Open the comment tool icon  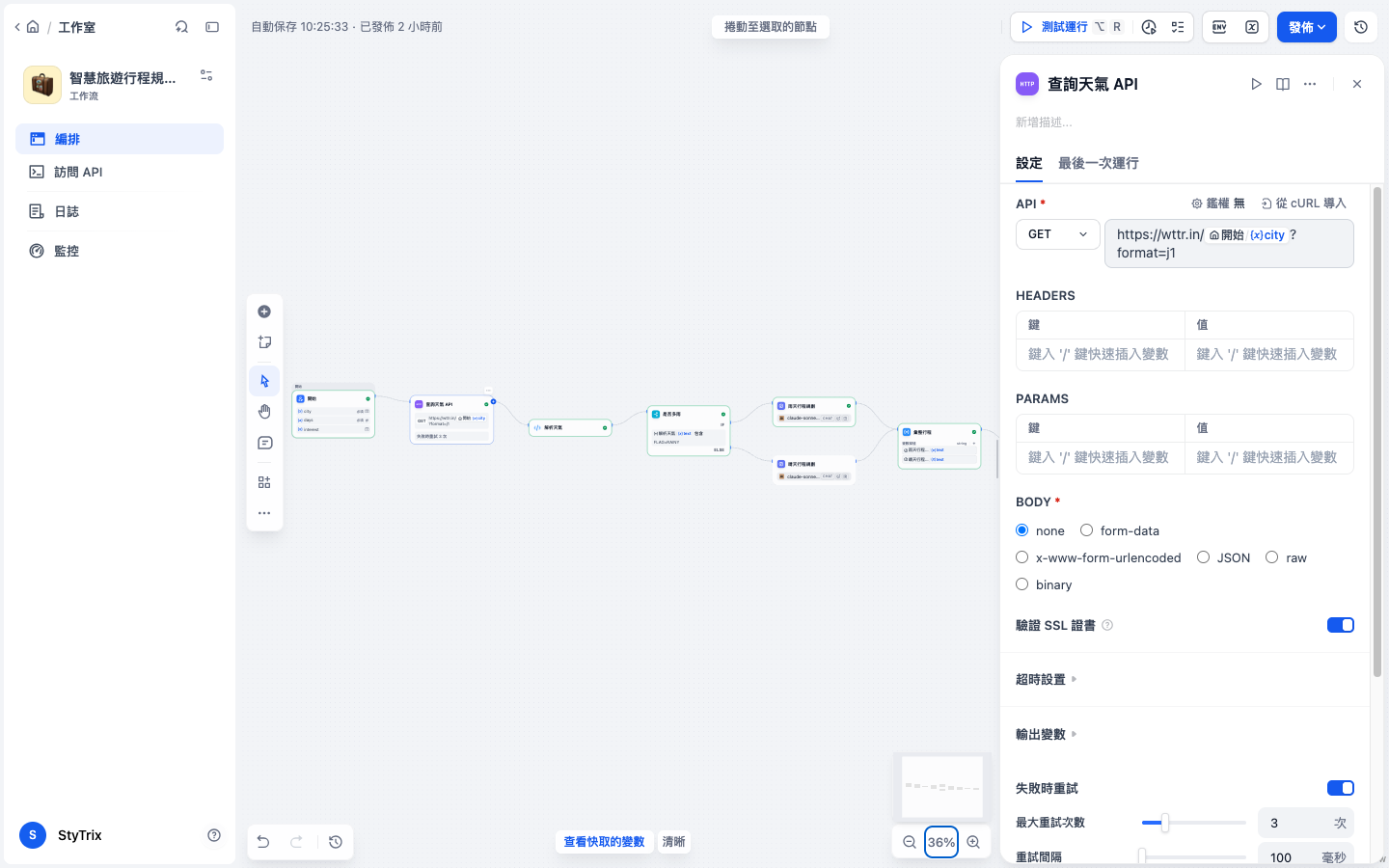(x=264, y=443)
